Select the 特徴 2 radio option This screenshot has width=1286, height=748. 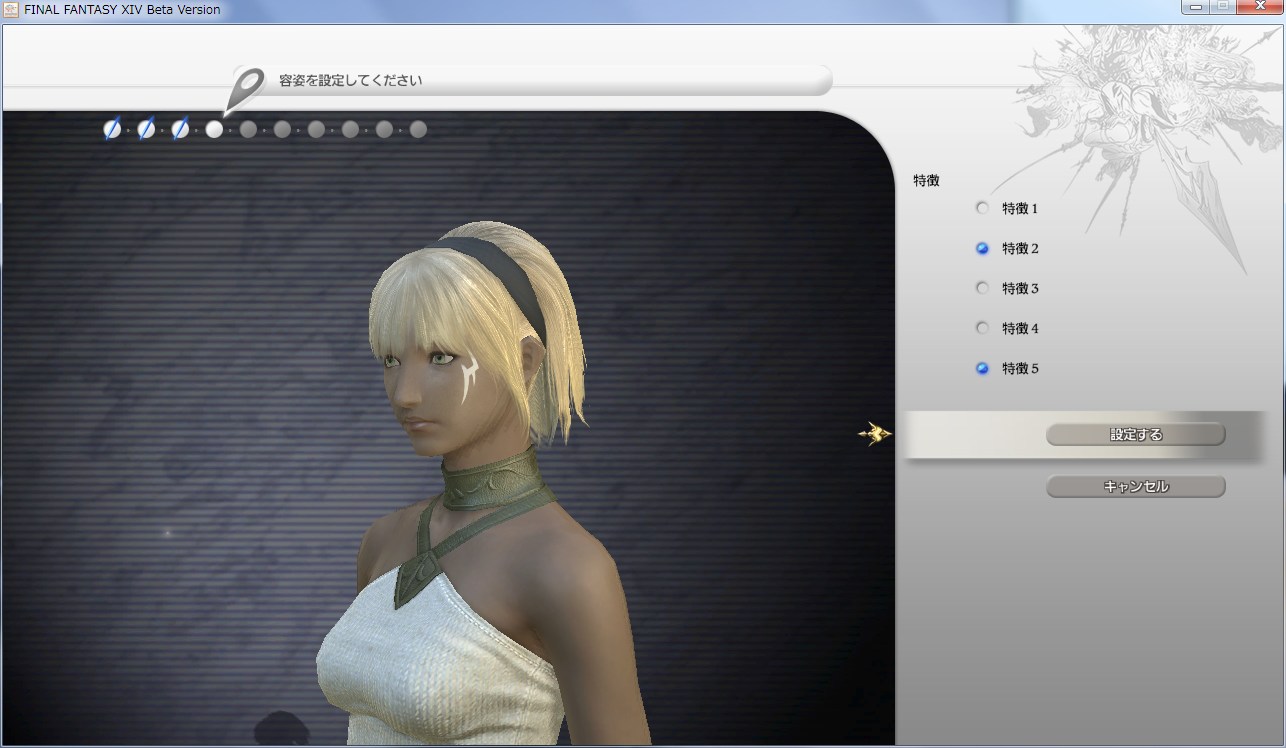pyautogui.click(x=982, y=248)
